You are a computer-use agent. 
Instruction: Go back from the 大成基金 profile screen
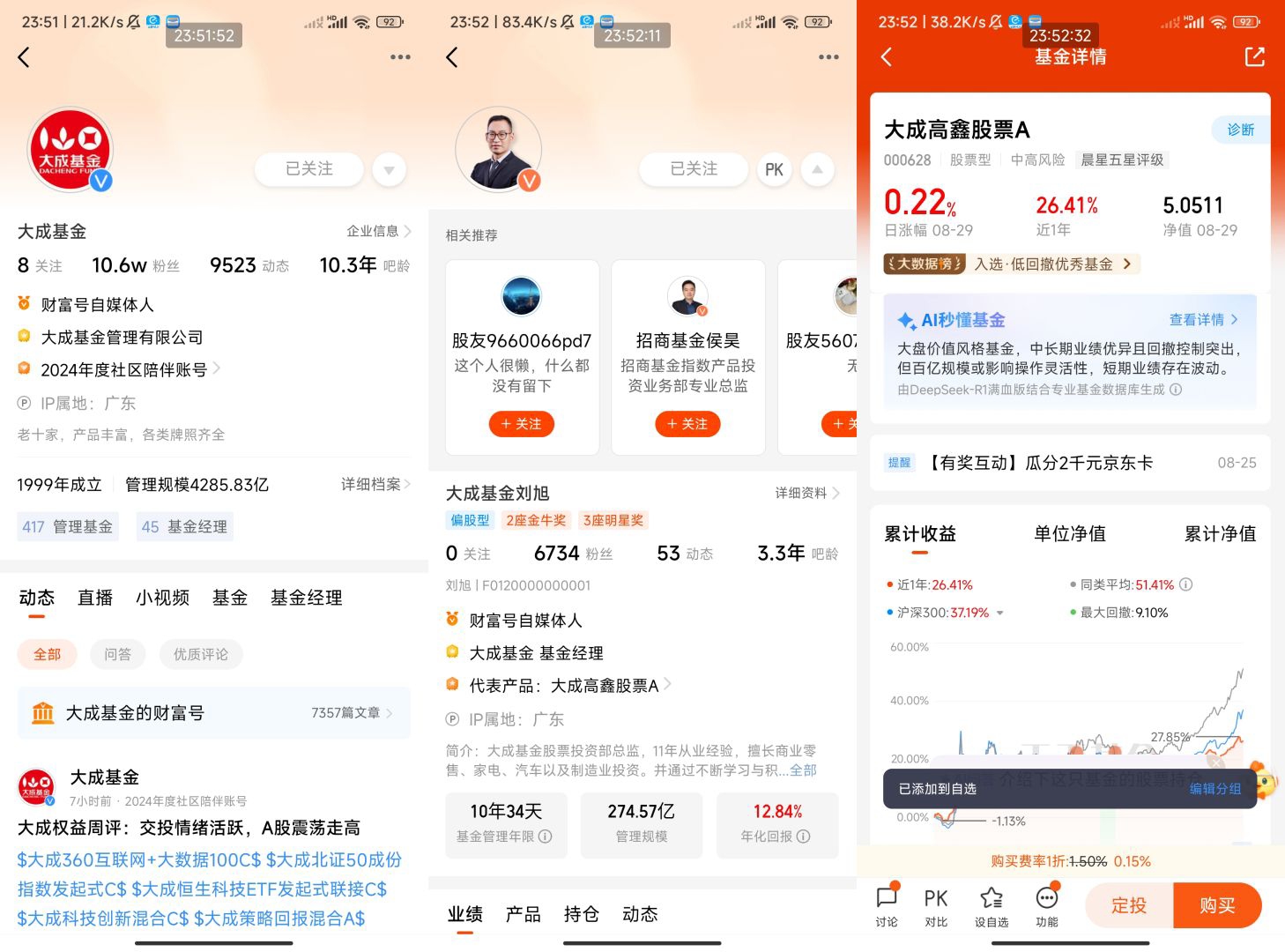[24, 57]
